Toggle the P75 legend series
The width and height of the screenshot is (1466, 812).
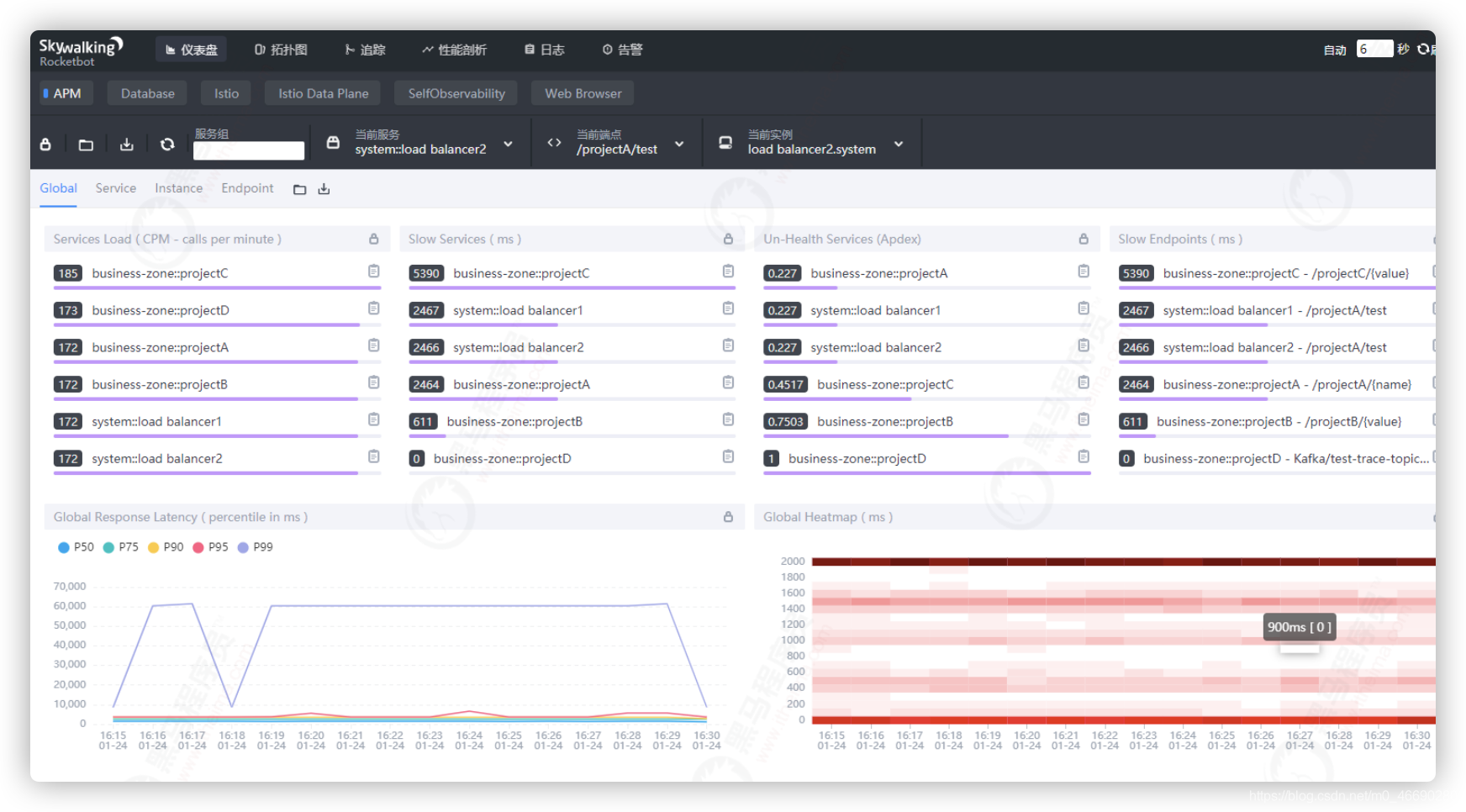(120, 547)
